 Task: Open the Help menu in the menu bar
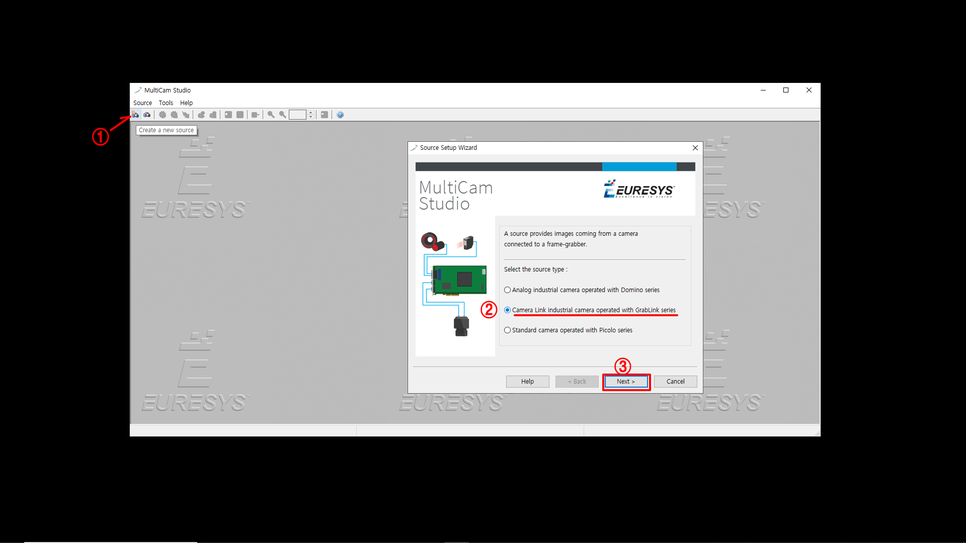(187, 103)
